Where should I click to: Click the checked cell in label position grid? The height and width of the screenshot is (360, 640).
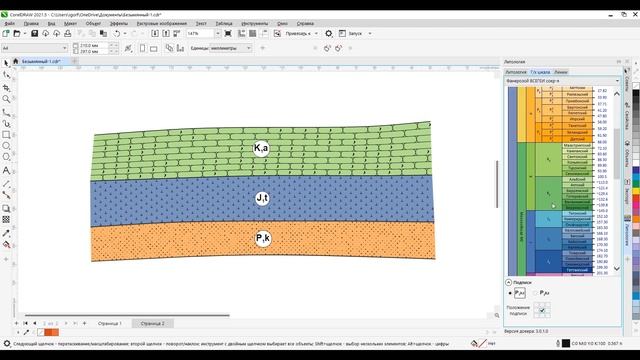pos(542,310)
